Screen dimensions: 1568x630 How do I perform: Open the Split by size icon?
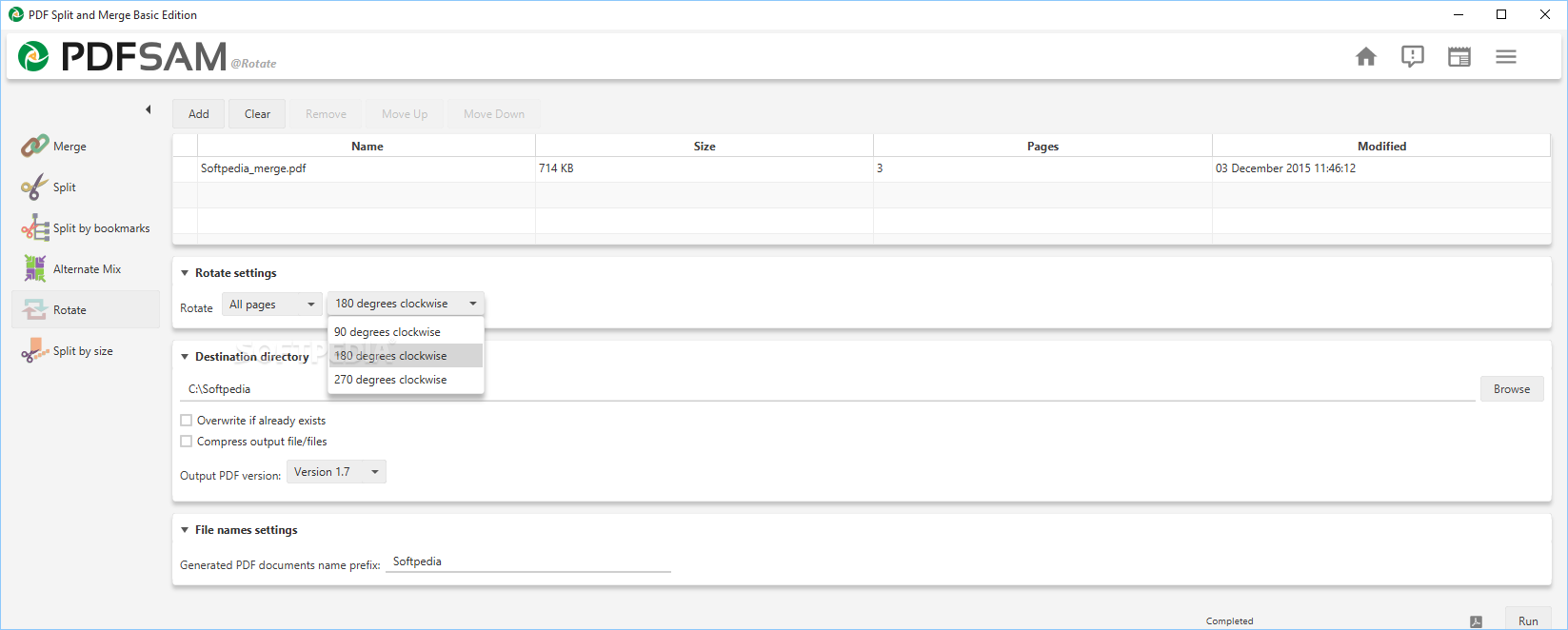pos(35,350)
